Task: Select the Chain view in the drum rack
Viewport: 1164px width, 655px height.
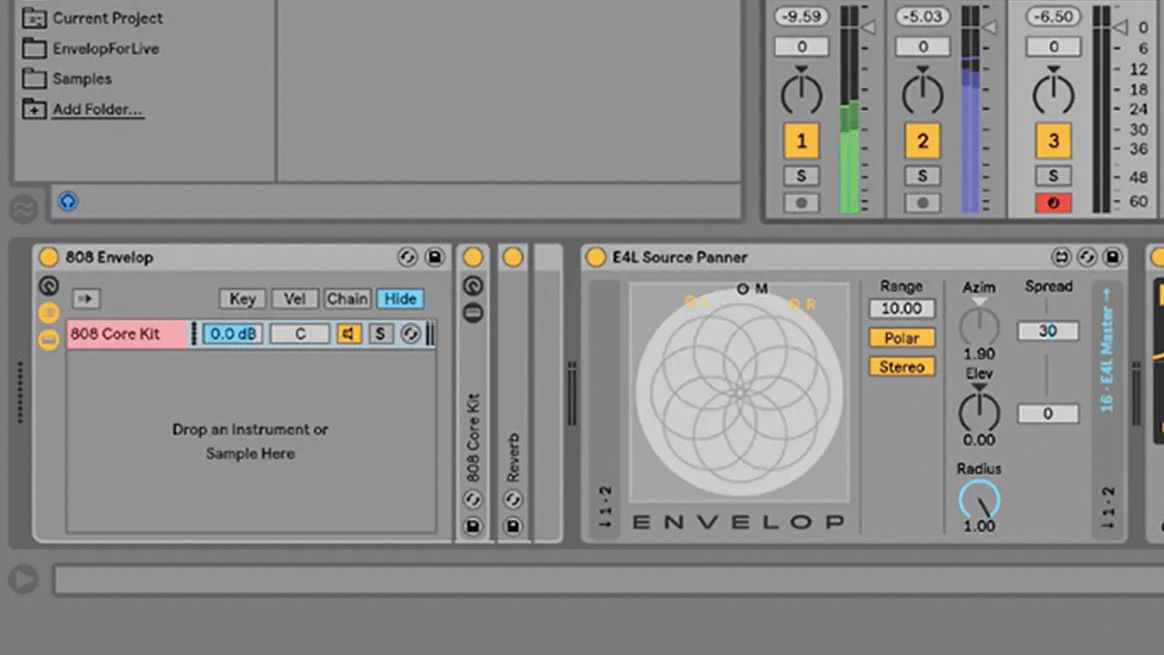Action: tap(347, 297)
